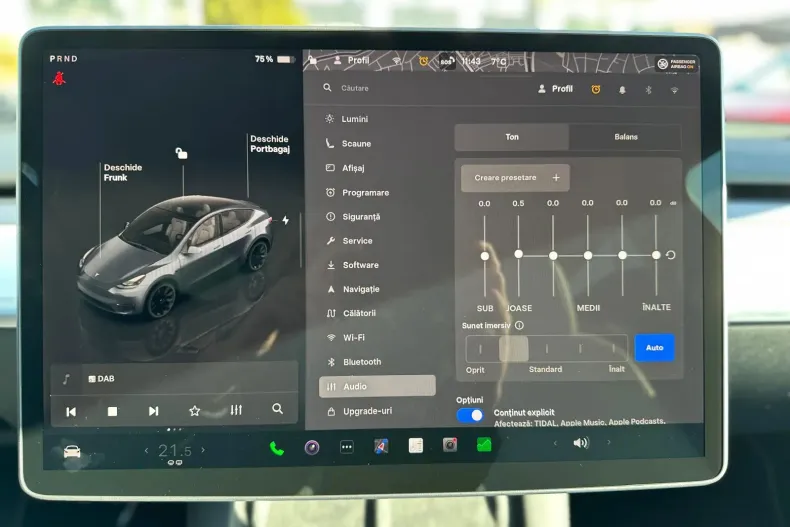790x527 pixels.
Task: Open the green energy chart app
Action: click(x=484, y=445)
